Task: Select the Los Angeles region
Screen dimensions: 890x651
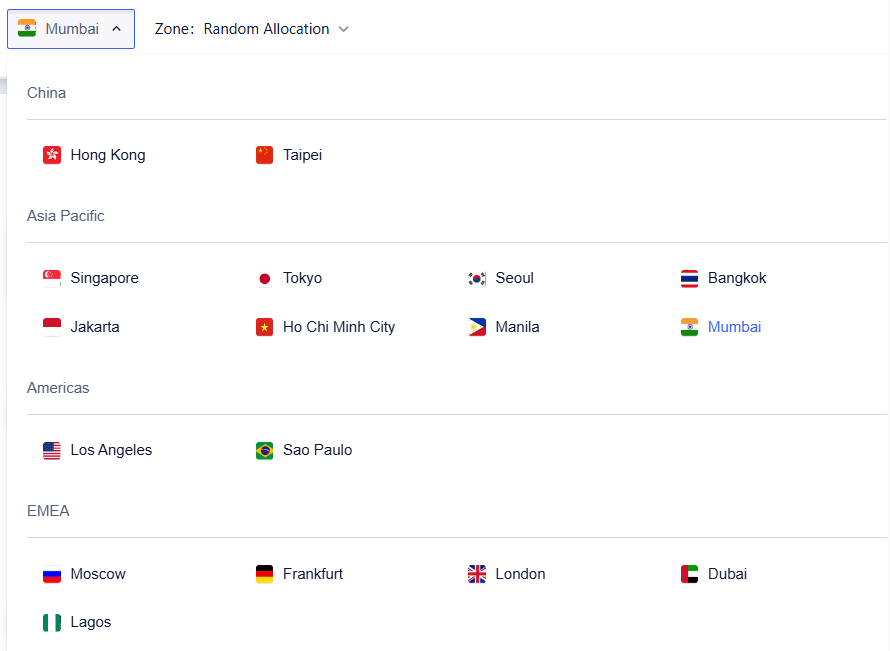Action: (111, 450)
